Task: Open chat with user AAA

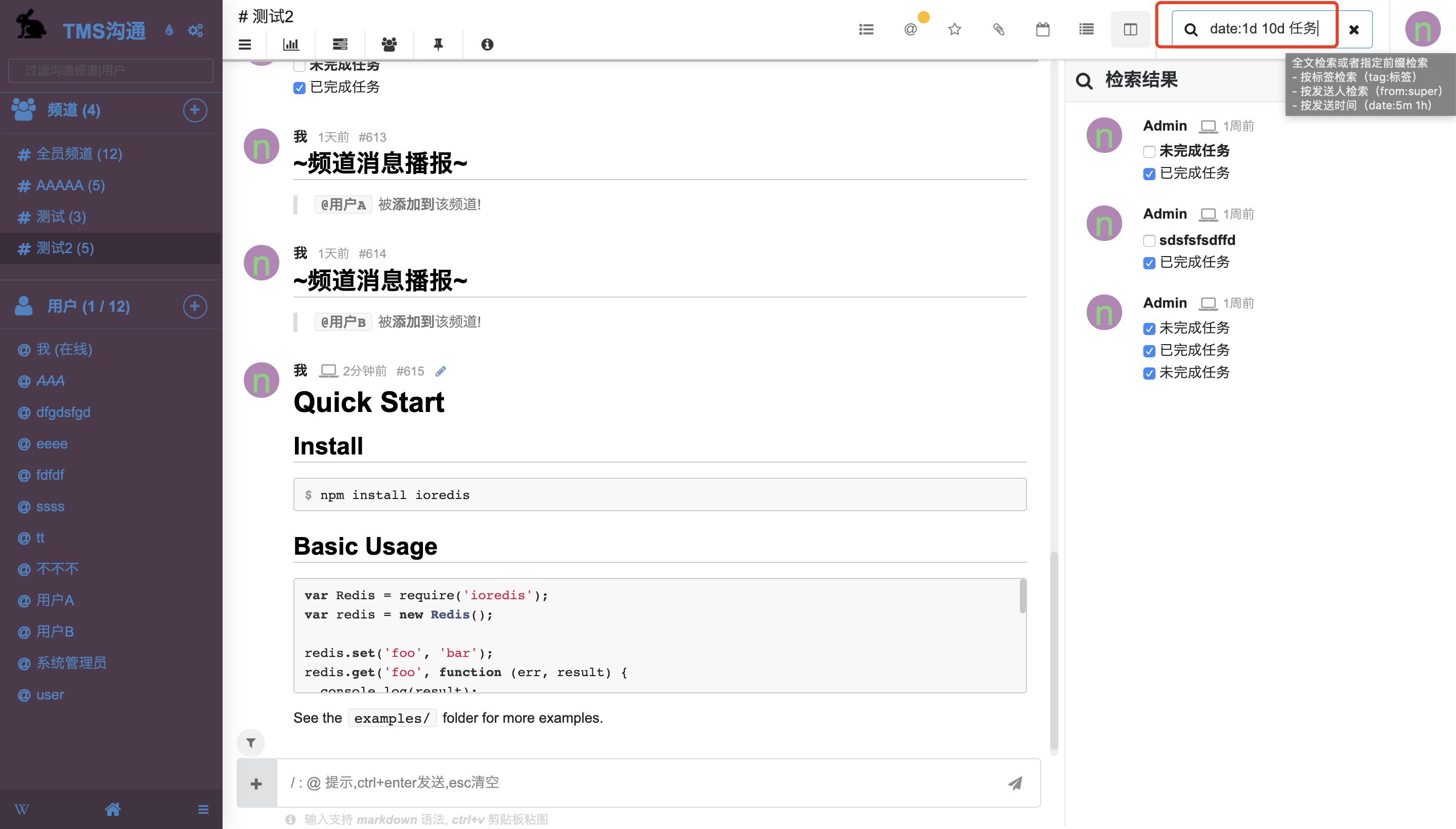Action: point(110,381)
